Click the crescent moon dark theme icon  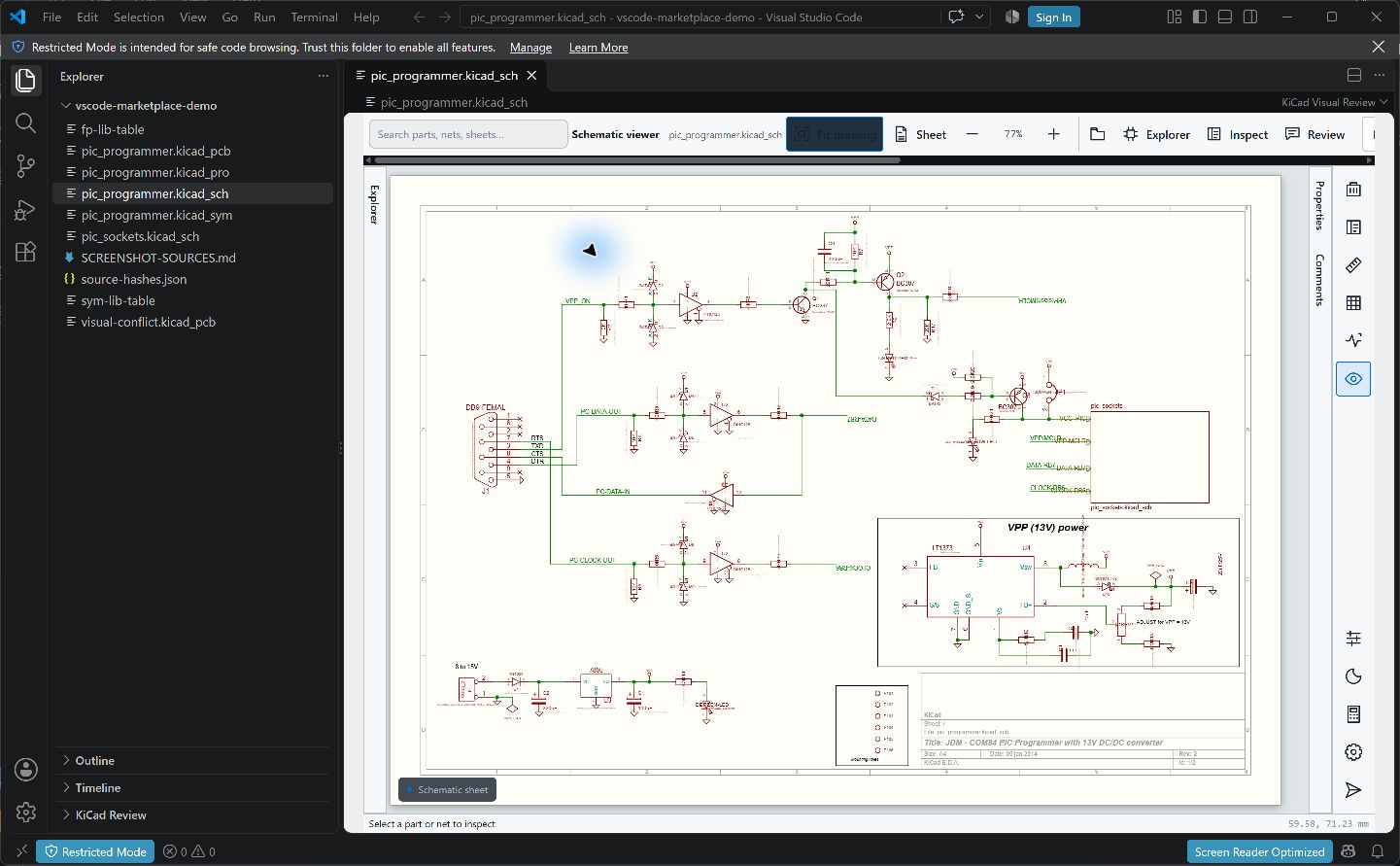coord(1353,676)
